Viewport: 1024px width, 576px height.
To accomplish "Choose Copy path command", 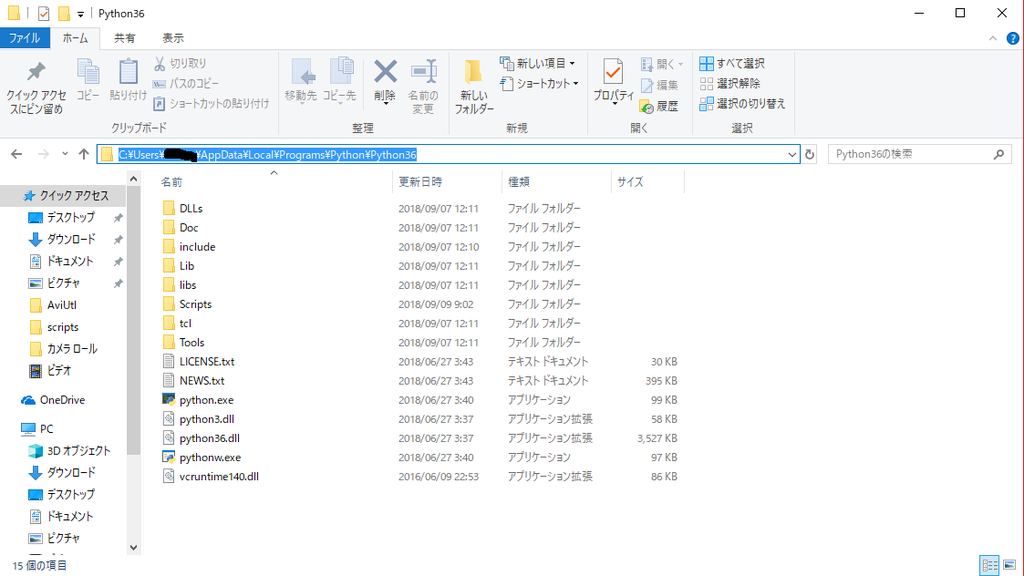I will click(186, 84).
